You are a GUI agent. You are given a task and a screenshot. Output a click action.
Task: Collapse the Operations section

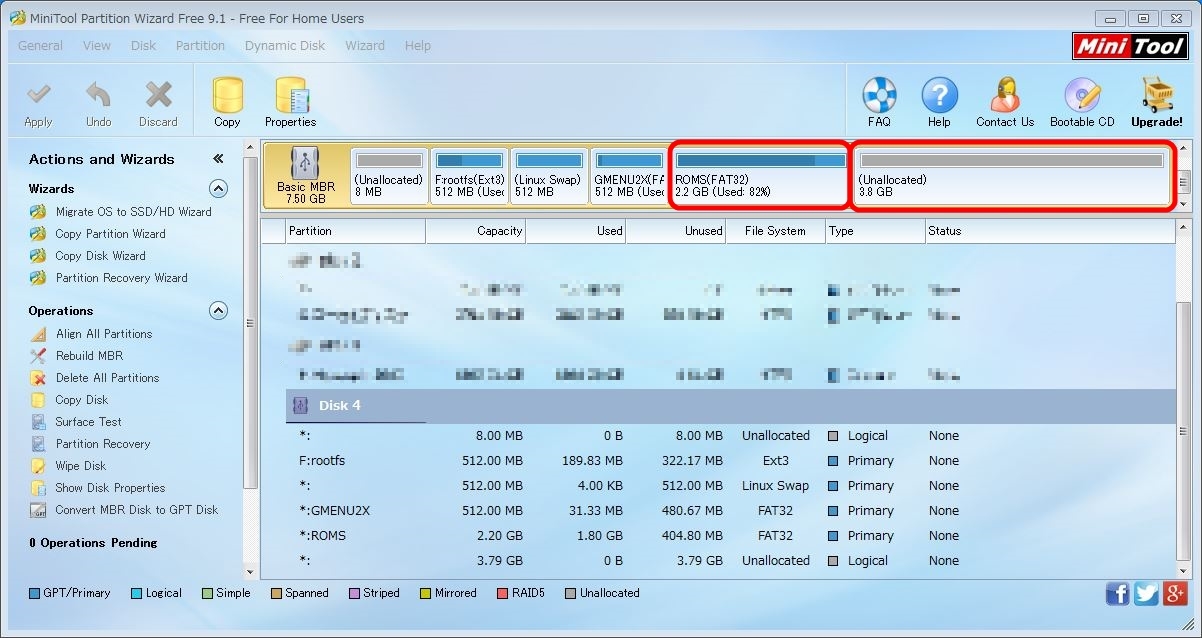tap(218, 311)
